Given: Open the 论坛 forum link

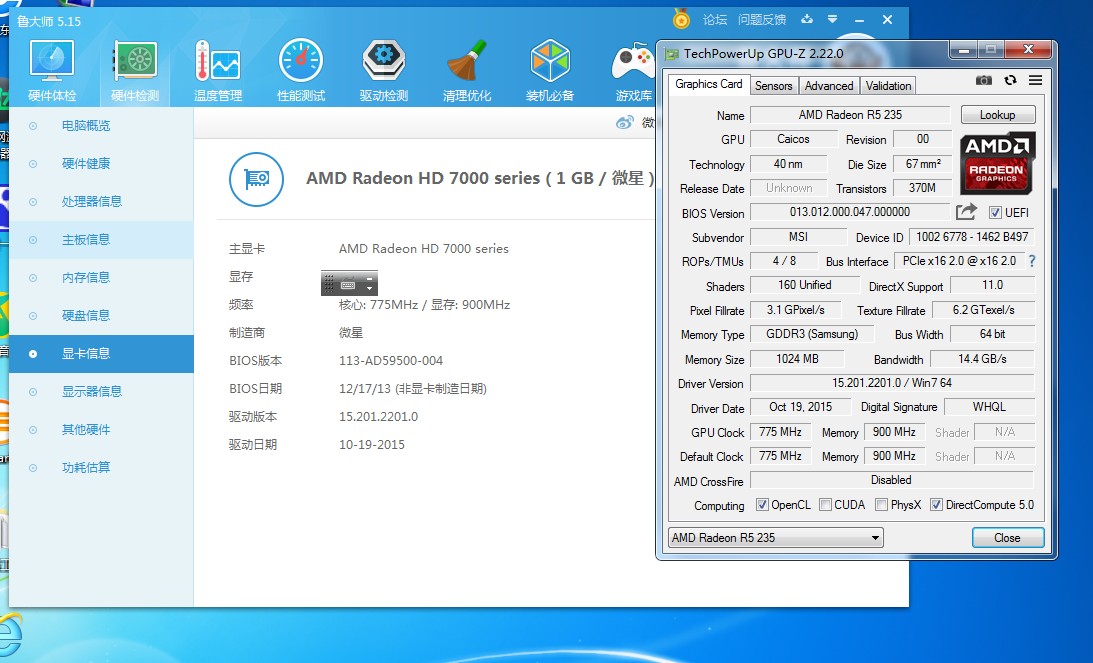Looking at the screenshot, I should coord(714,20).
